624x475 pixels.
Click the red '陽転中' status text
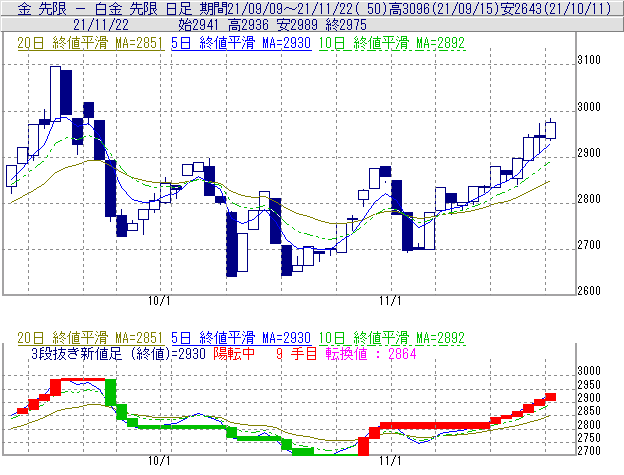point(234,353)
